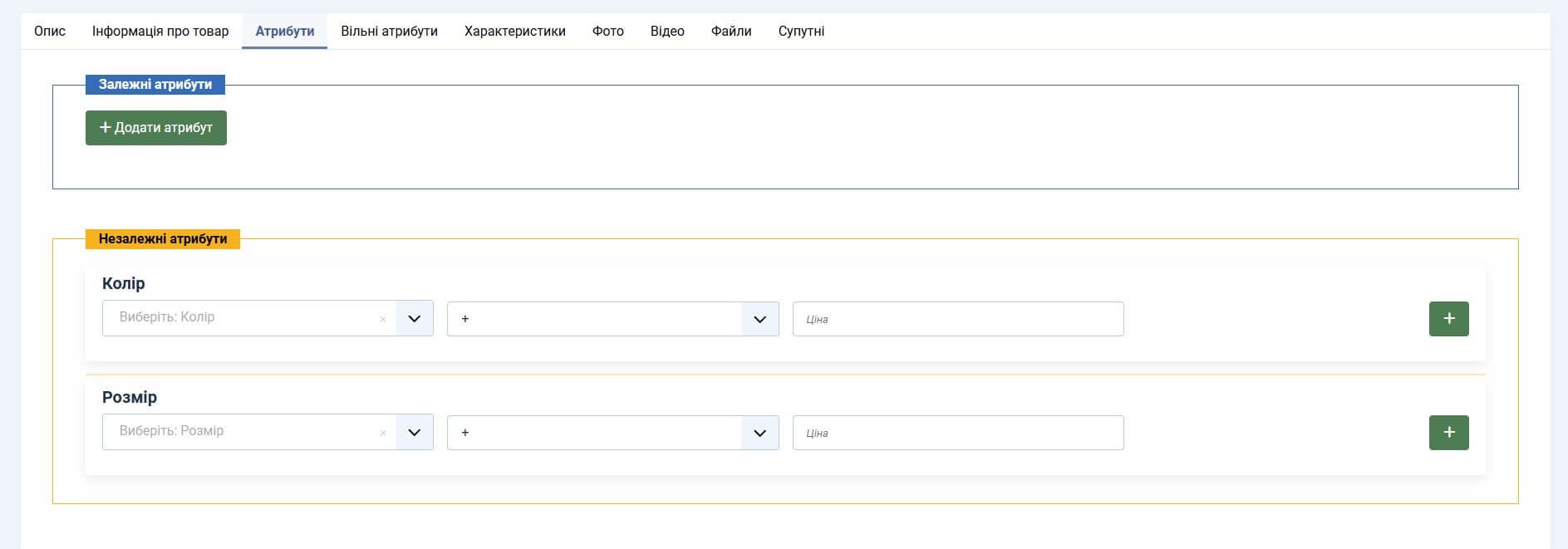The width and height of the screenshot is (1568, 549).
Task: Expand the Колір dropdown chevron
Action: point(415,319)
